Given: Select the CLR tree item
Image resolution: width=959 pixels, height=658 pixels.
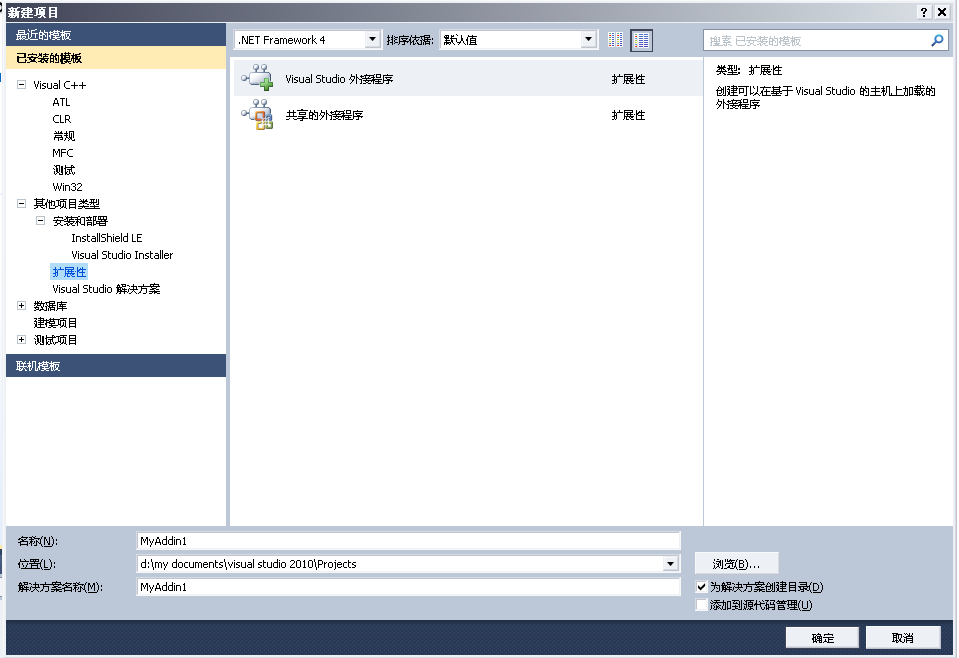Looking at the screenshot, I should (62, 119).
